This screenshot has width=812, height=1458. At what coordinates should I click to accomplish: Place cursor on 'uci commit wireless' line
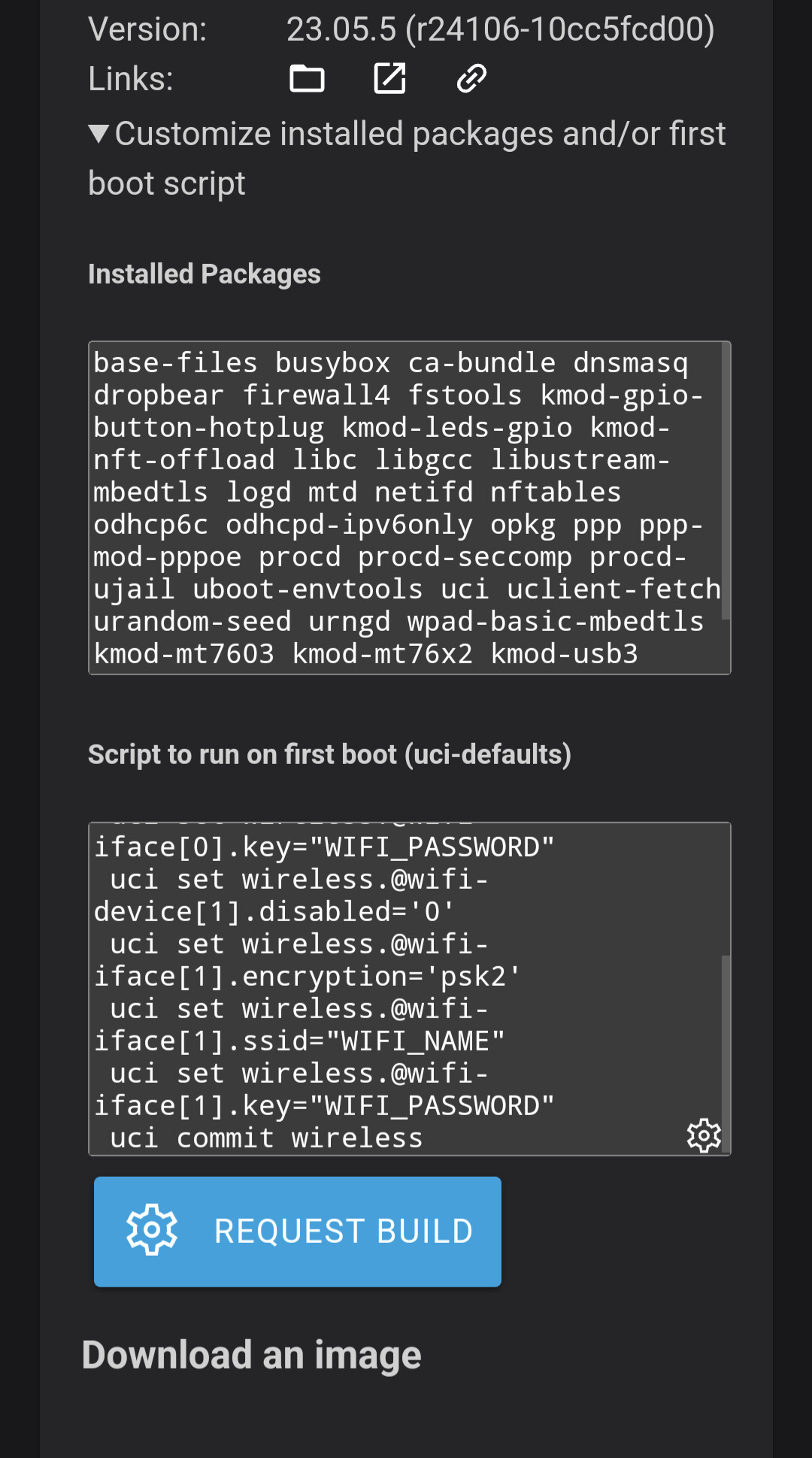click(x=266, y=1138)
